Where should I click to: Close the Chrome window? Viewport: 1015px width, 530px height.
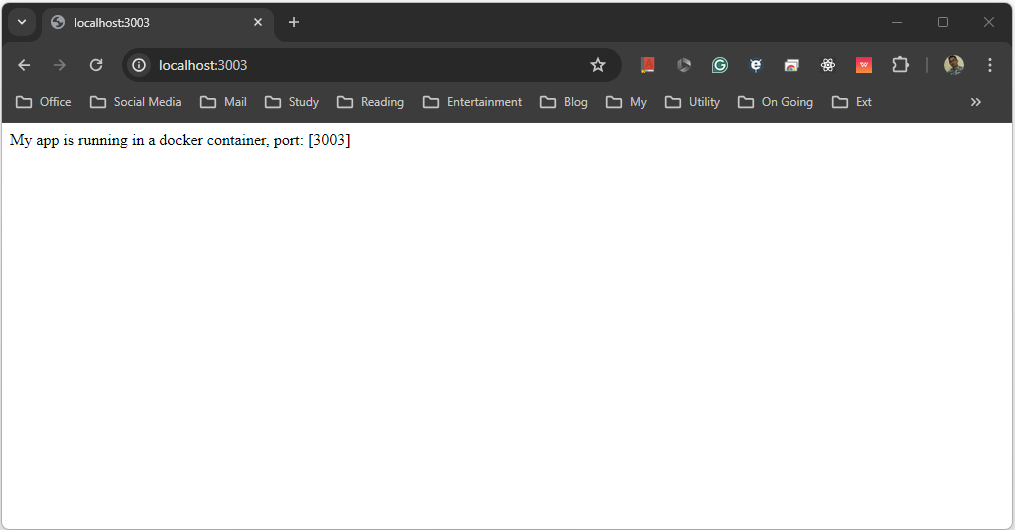[x=988, y=22]
